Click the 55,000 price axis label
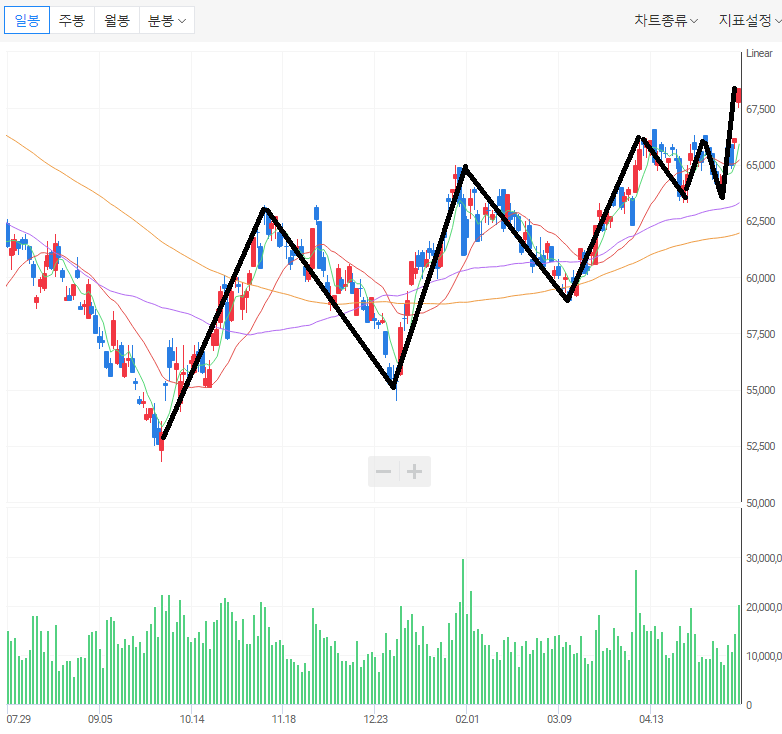Image resolution: width=782 pixels, height=734 pixels. pyautogui.click(x=761, y=390)
